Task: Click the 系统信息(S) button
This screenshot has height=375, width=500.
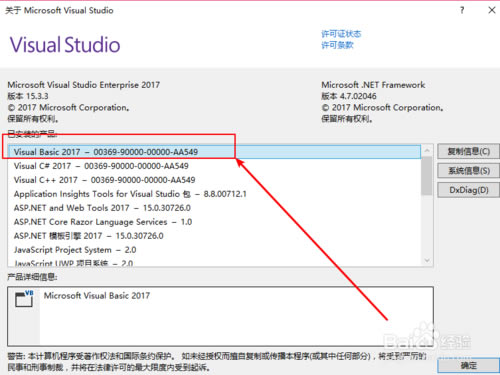Action: coord(468,171)
